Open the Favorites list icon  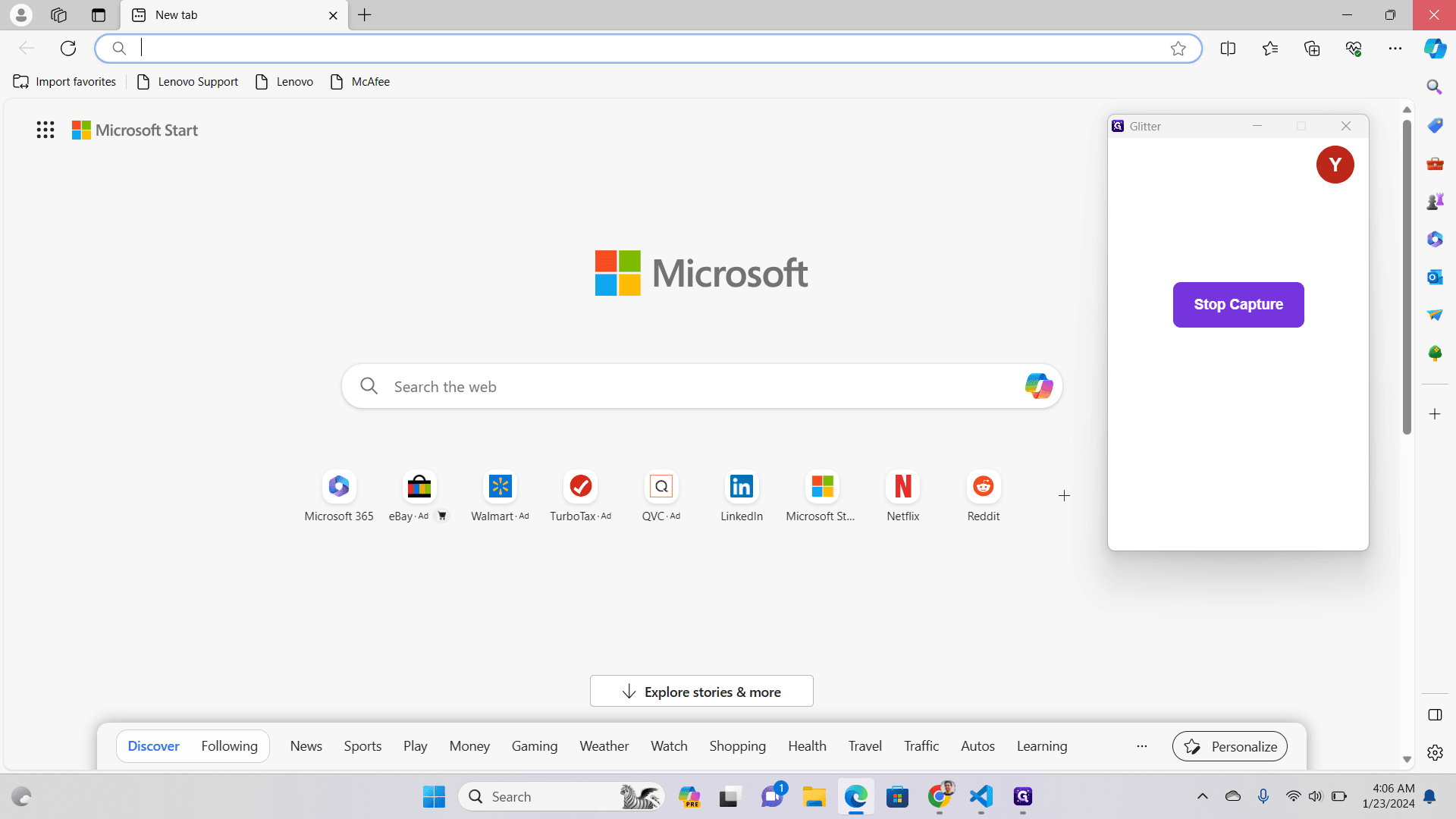[1270, 49]
